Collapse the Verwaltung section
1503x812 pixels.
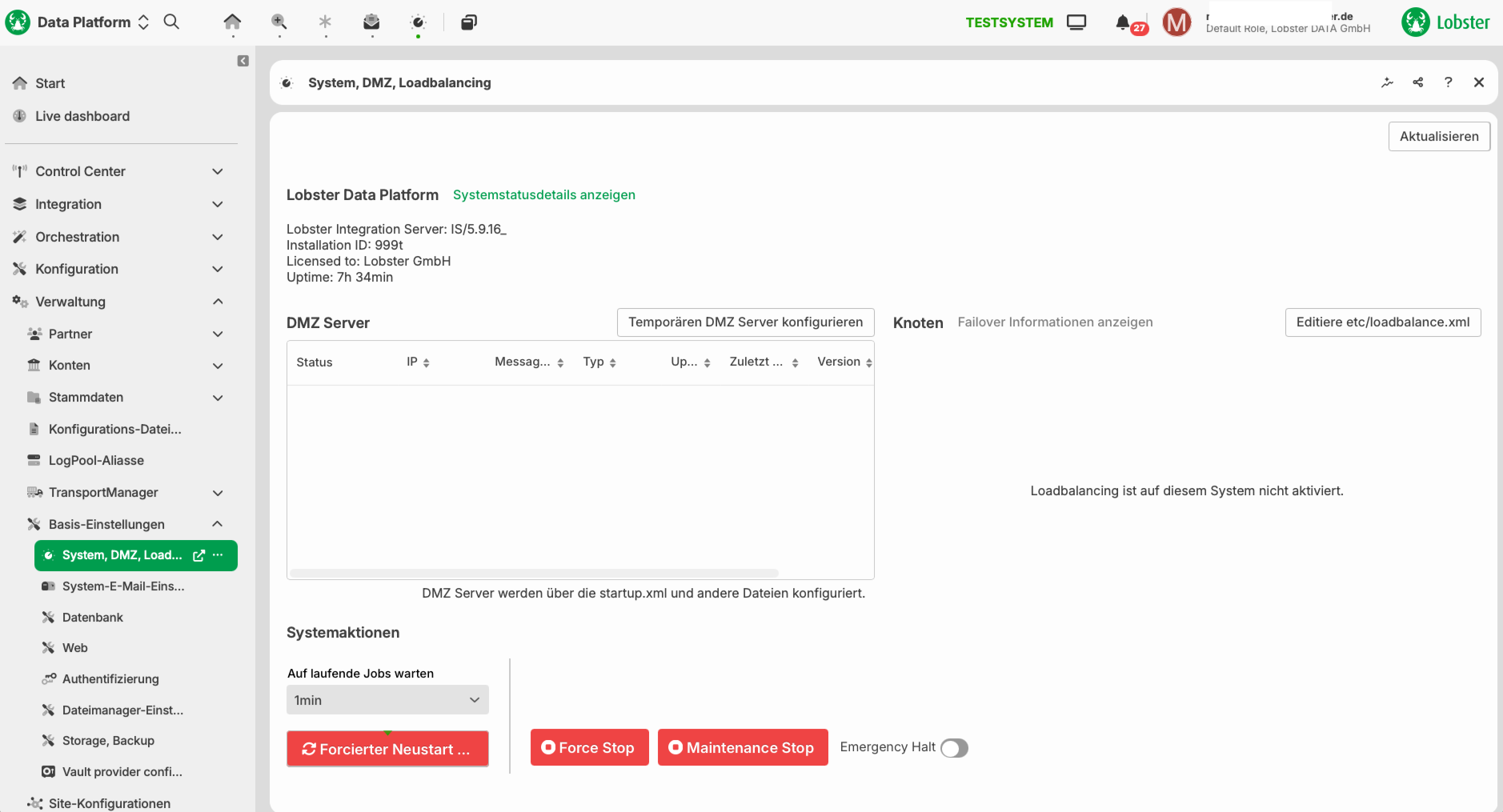pyautogui.click(x=217, y=302)
